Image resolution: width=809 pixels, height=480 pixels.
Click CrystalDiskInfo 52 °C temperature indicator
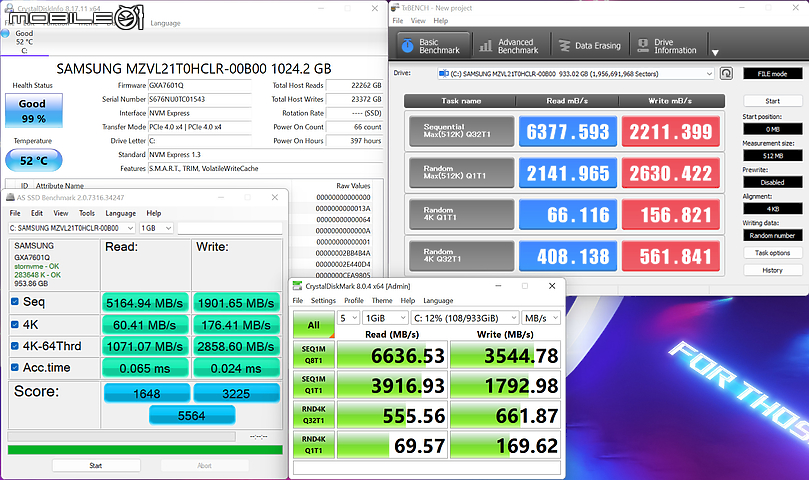(x=34, y=161)
